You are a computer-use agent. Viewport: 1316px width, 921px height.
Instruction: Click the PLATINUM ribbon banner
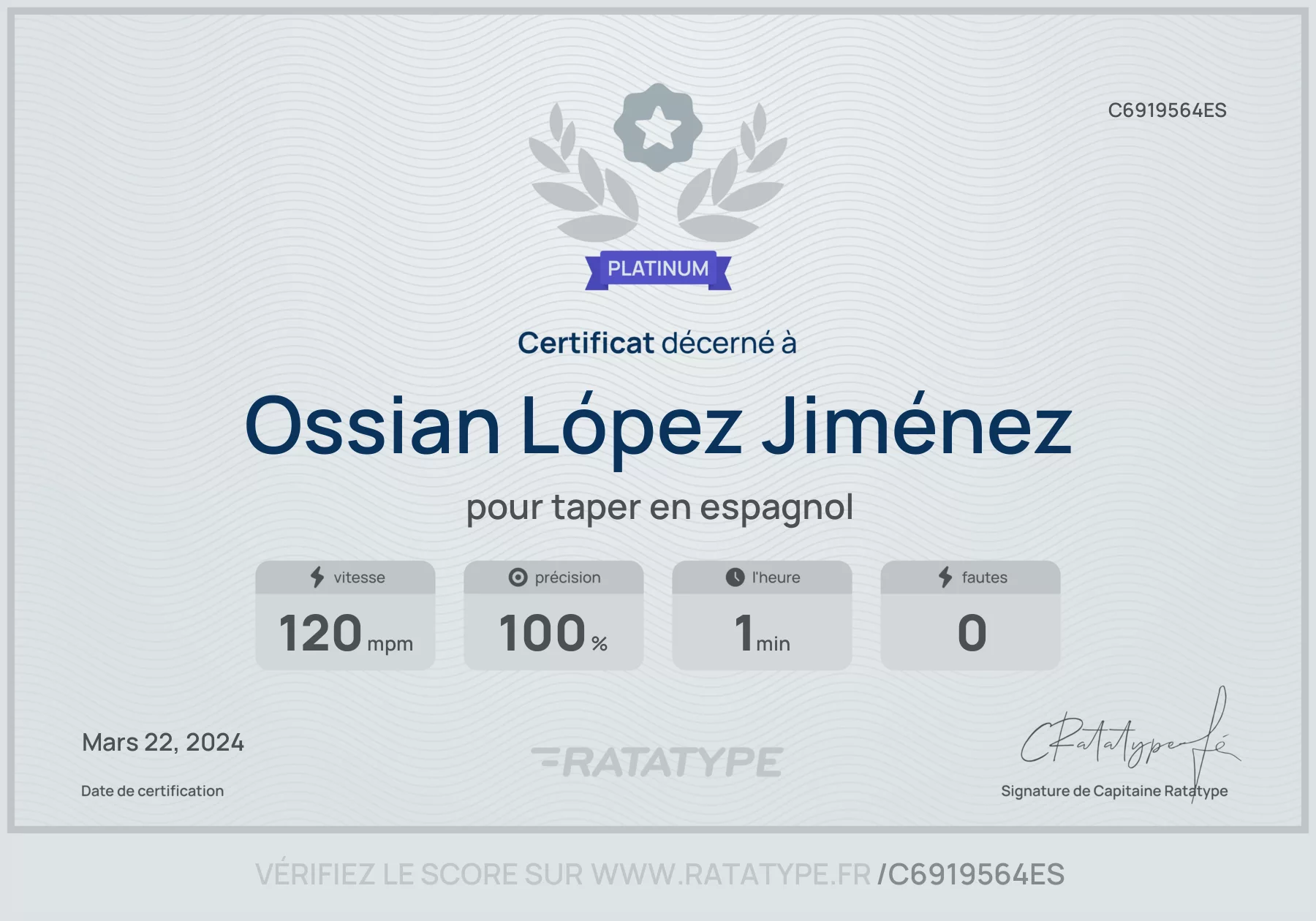(x=658, y=270)
